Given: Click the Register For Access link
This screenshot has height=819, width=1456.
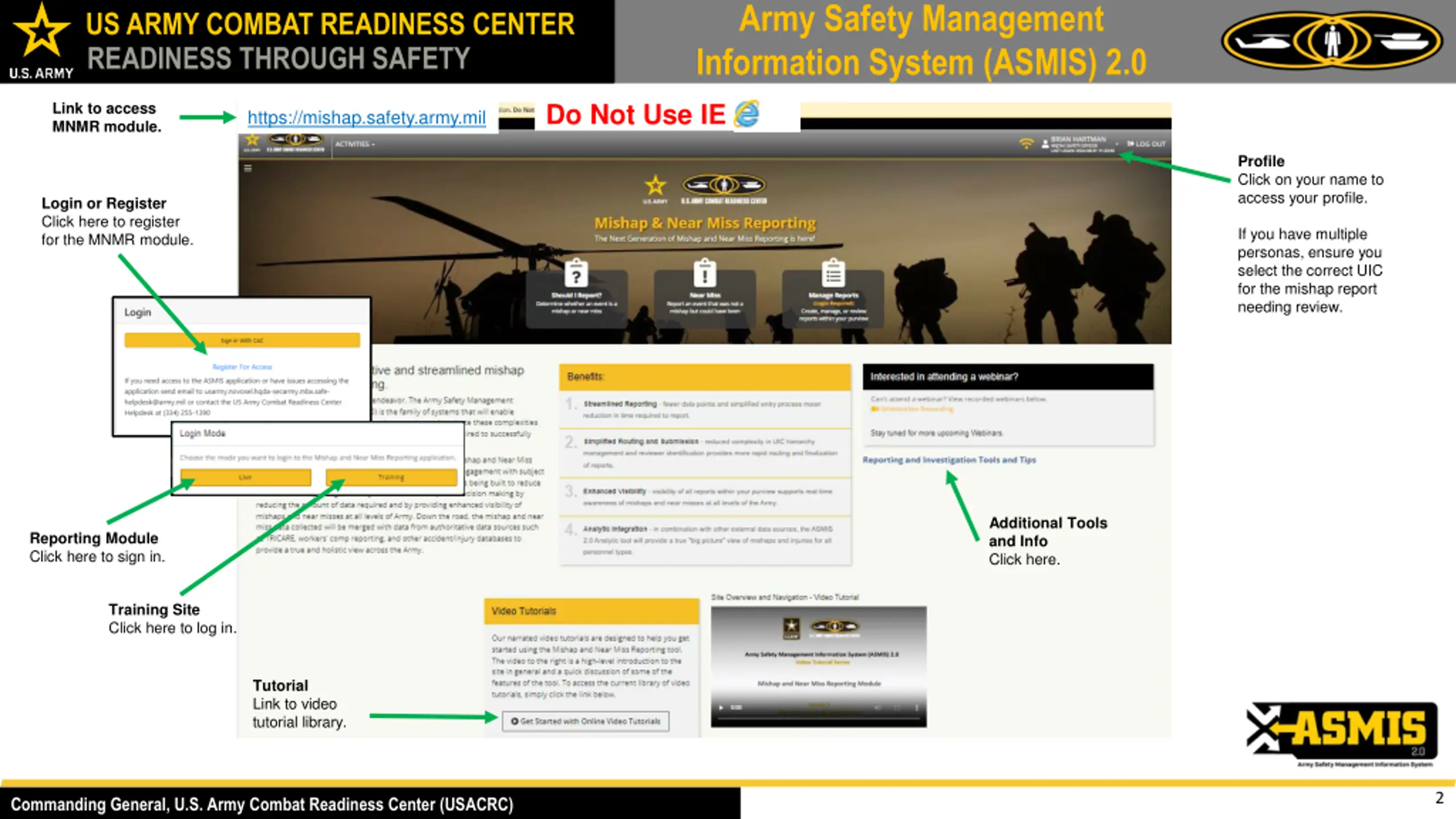Looking at the screenshot, I should [242, 367].
